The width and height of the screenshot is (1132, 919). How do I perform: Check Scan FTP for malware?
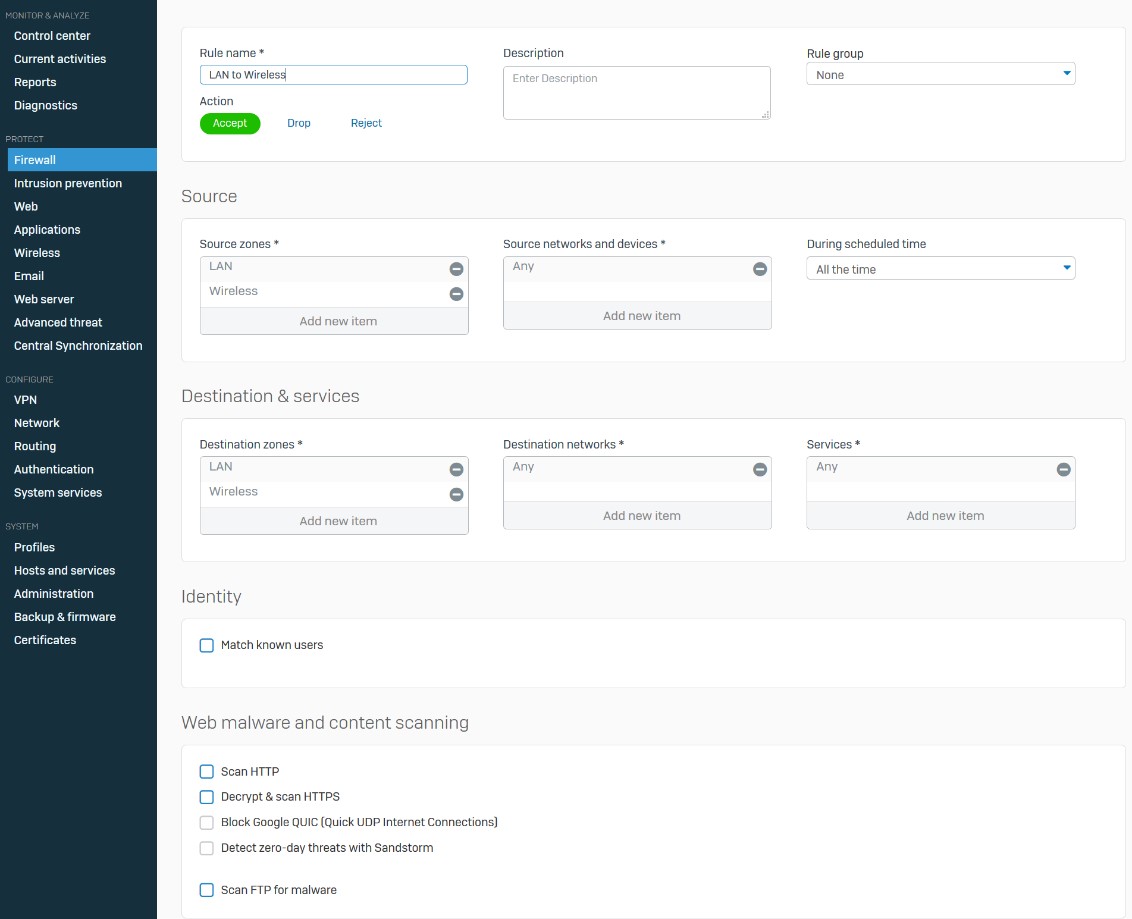coord(207,890)
